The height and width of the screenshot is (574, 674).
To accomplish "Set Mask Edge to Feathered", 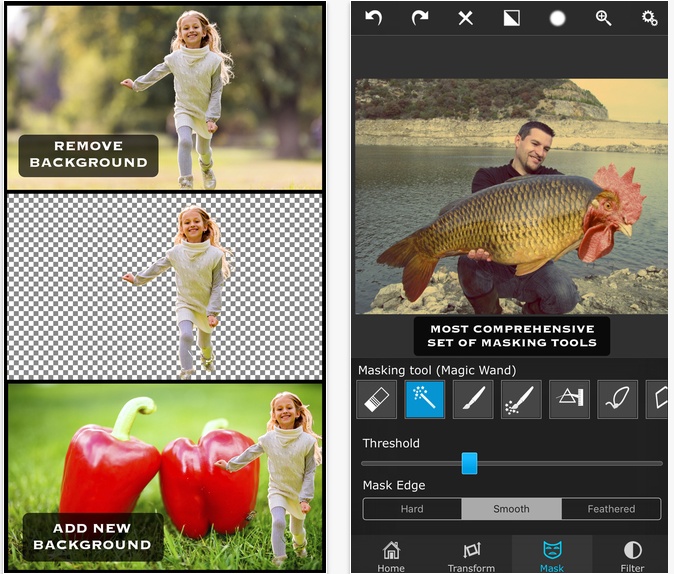I will click(611, 508).
